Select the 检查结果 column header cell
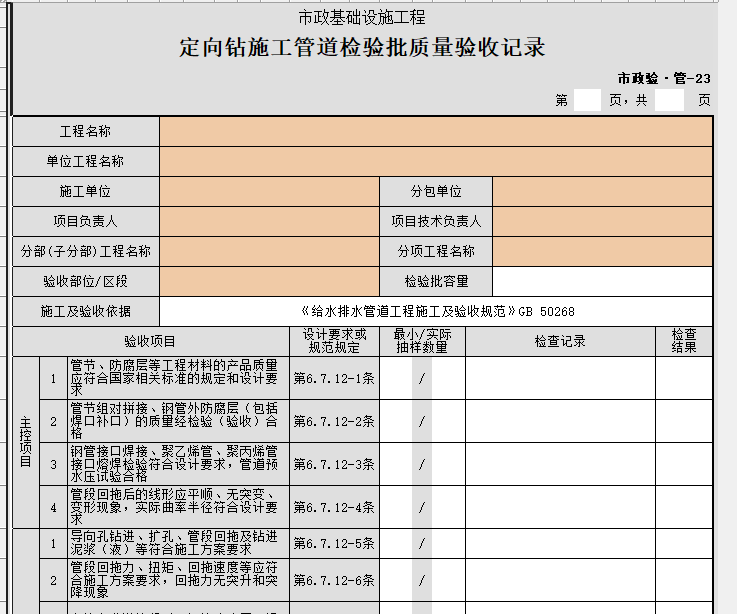 pyautogui.click(x=684, y=342)
